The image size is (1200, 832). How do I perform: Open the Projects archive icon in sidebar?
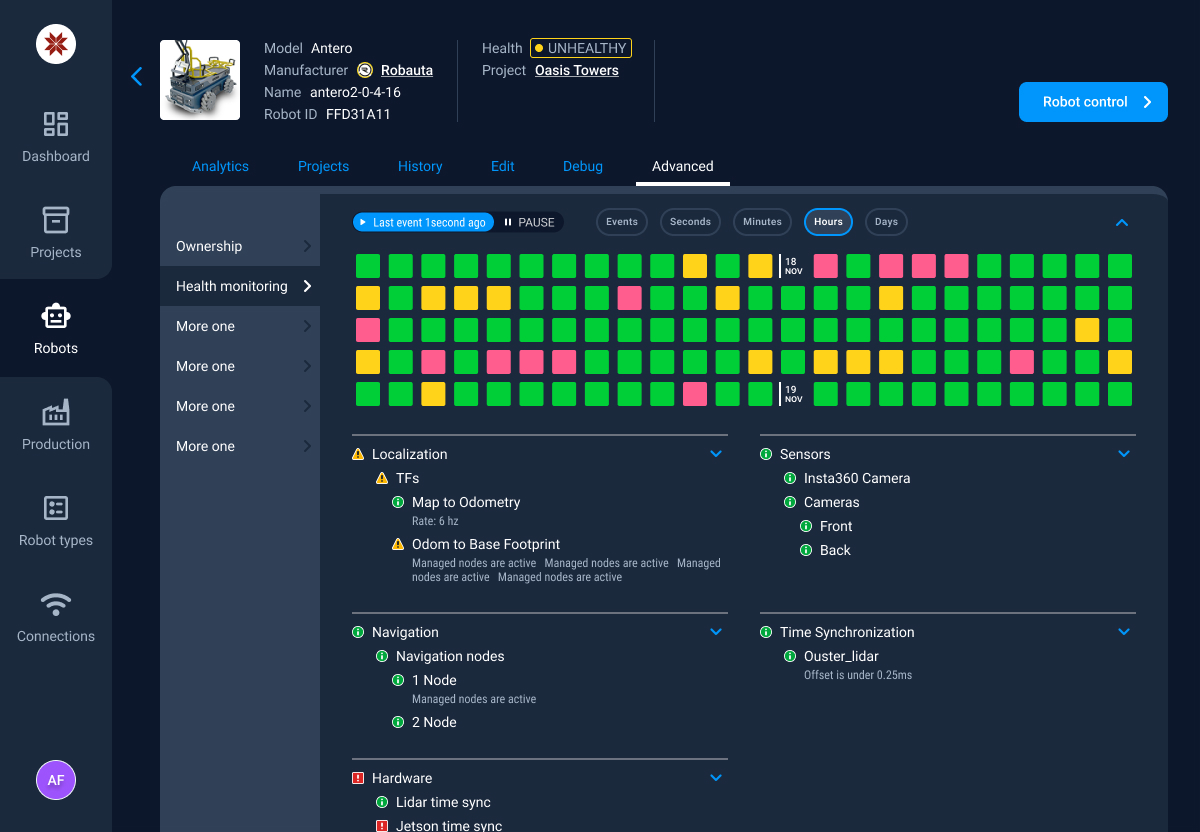[56, 220]
